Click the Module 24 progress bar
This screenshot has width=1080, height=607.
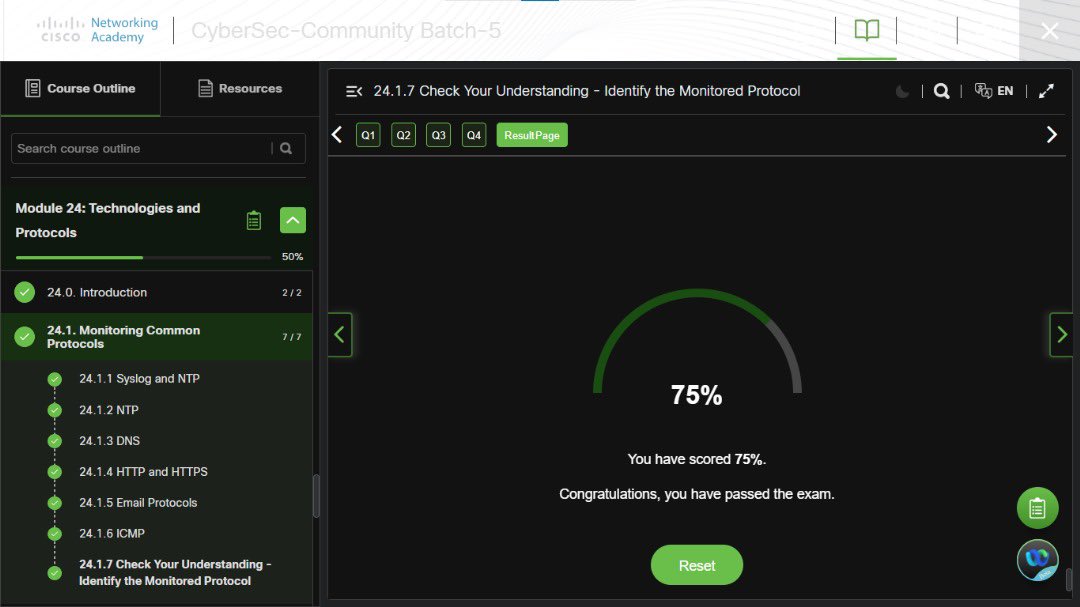pyautogui.click(x=143, y=257)
